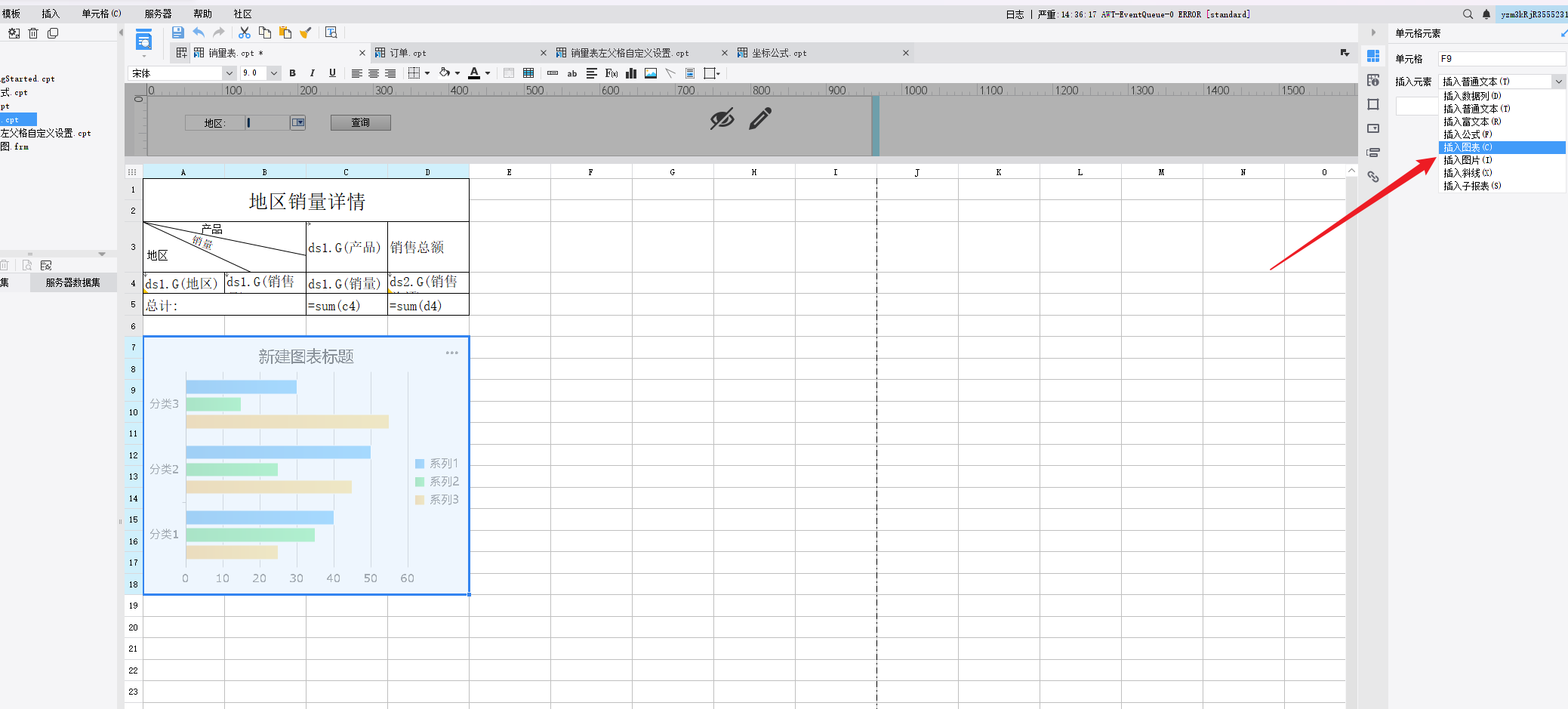Expand the background fill color dropdown arrow
The width and height of the screenshot is (1568, 709).
click(x=457, y=73)
